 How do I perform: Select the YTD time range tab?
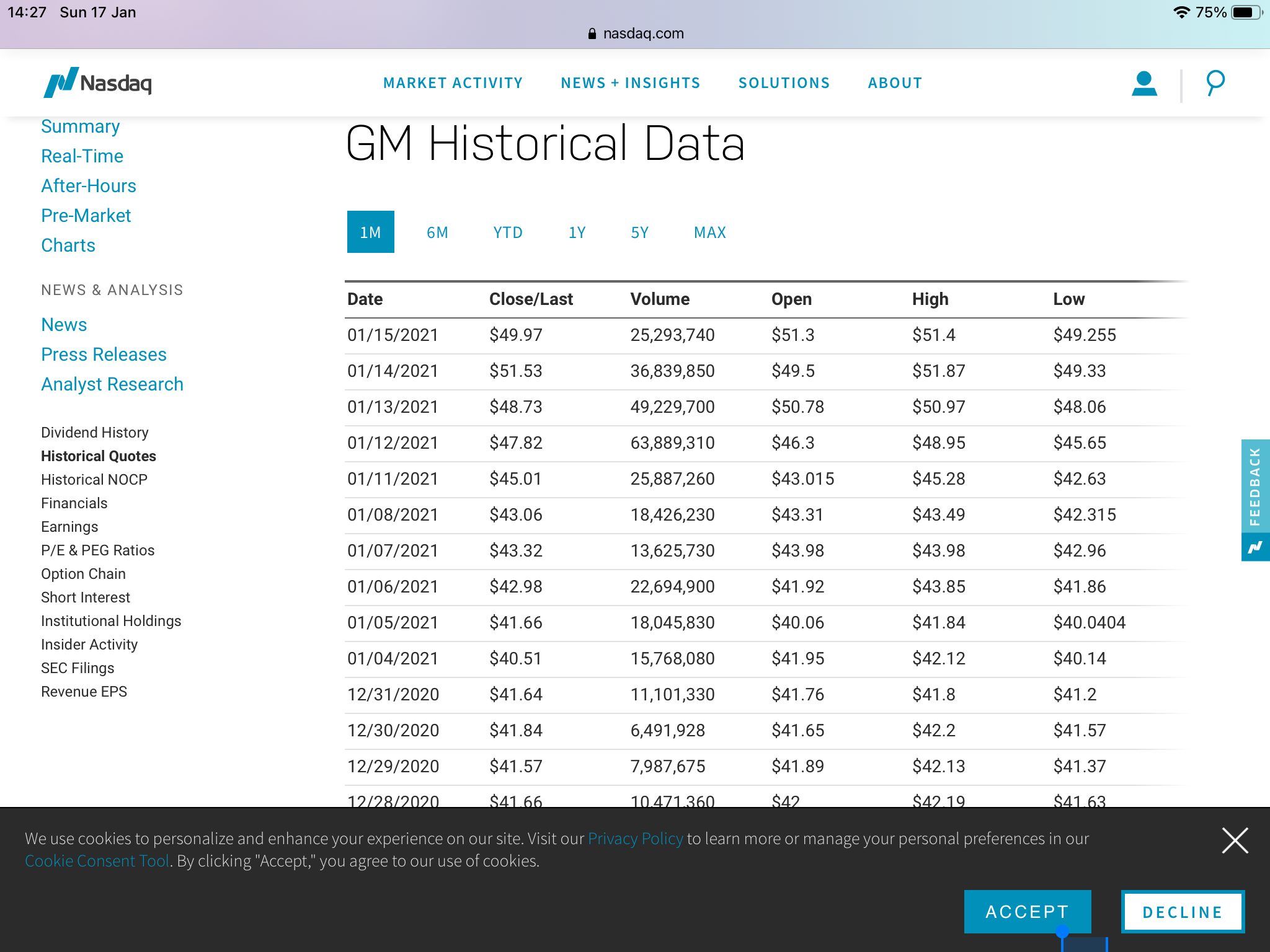pos(508,232)
